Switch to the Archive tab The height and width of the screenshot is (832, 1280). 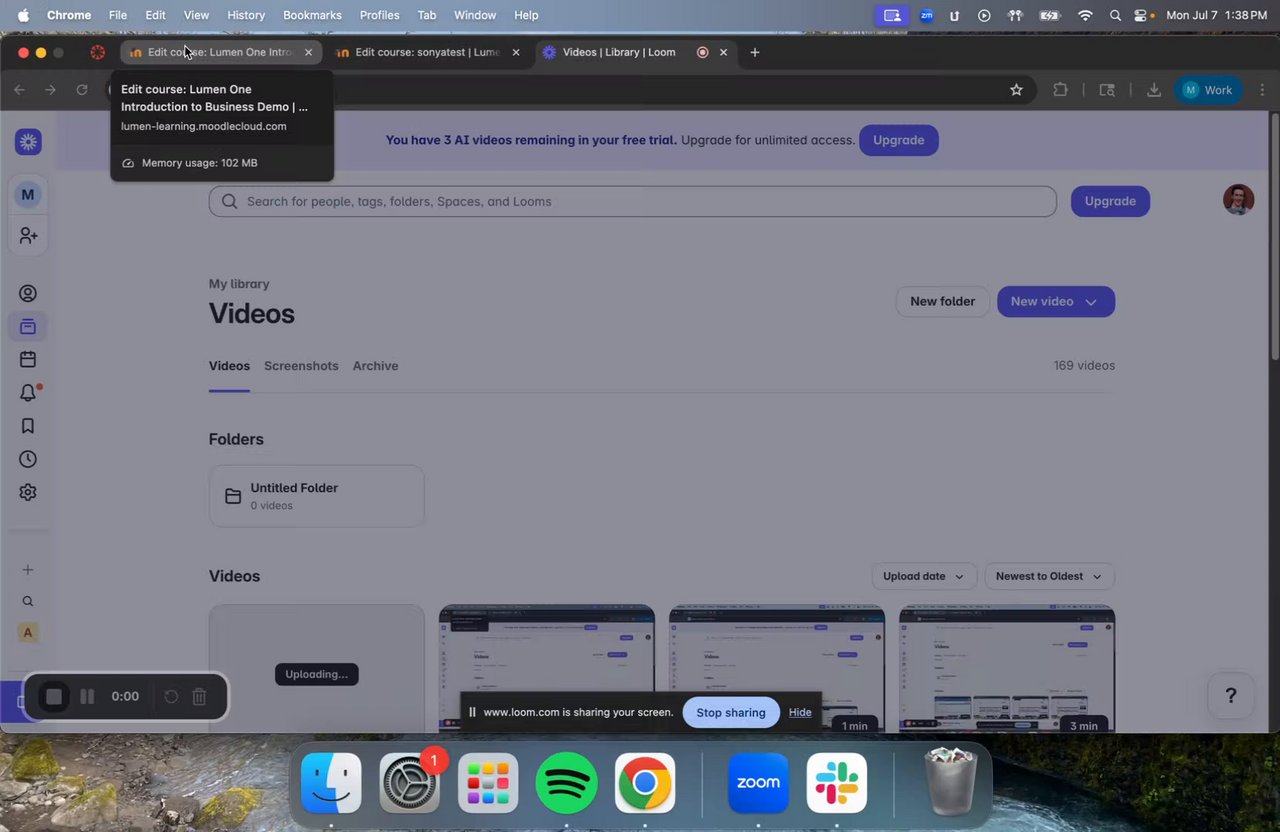click(375, 366)
